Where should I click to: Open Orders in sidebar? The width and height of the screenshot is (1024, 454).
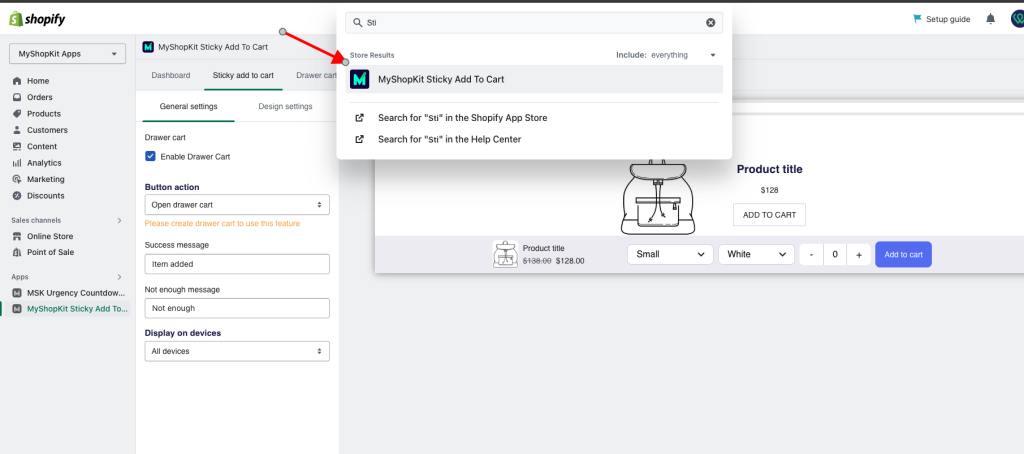40,97
